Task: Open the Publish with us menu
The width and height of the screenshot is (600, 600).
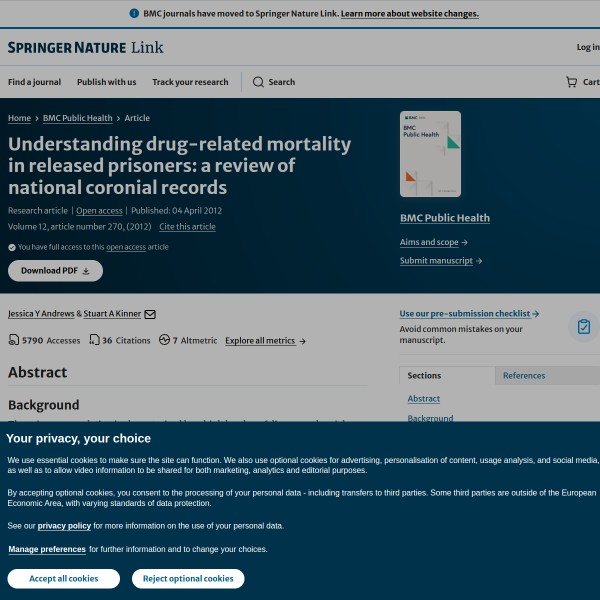Action: click(x=106, y=82)
